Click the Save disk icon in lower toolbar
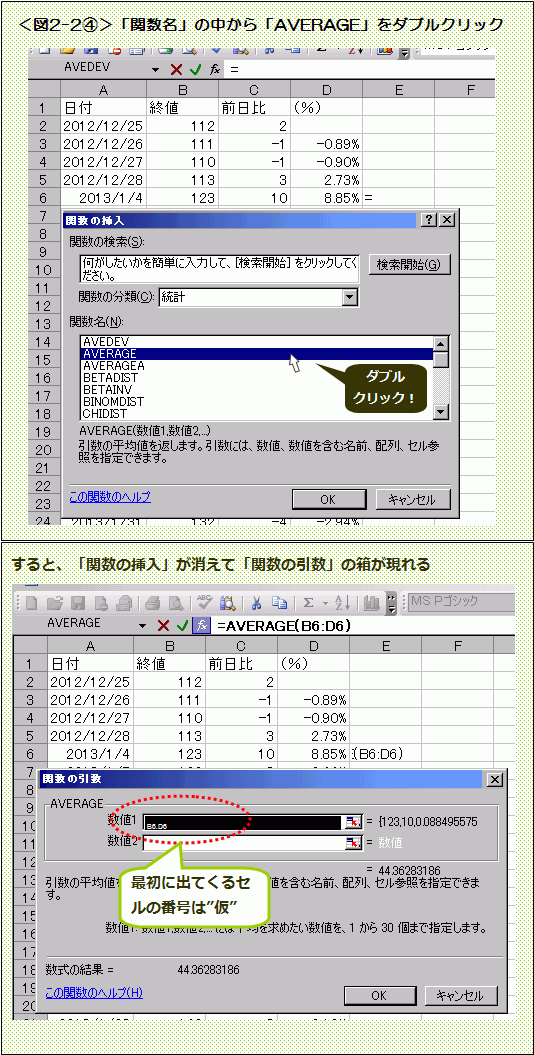Image resolution: width=534 pixels, height=1055 pixels. pyautogui.click(x=80, y=603)
